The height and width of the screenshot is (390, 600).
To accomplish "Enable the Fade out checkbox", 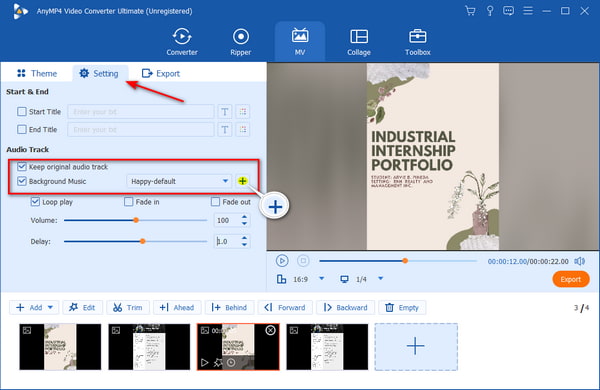I will [215, 202].
